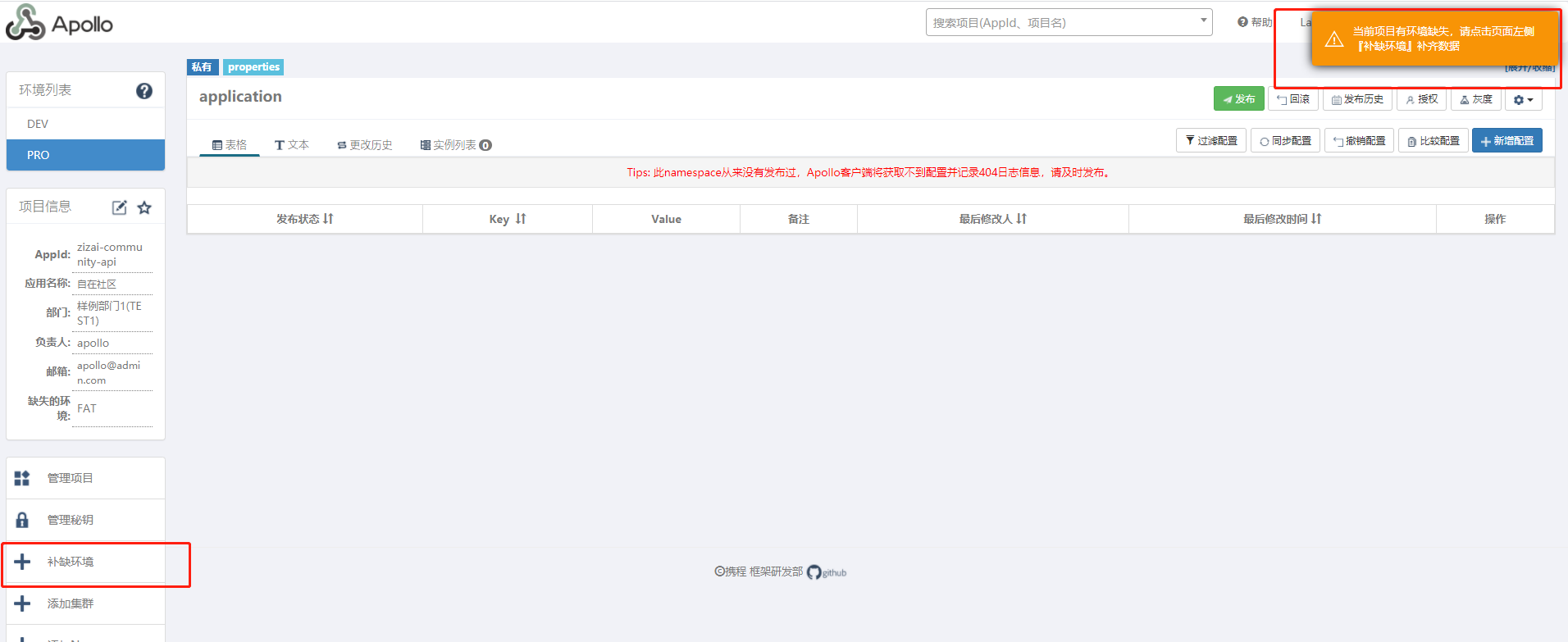The height and width of the screenshot is (642, 1568).
Task: Open 管理秘钥 sidebar item
Action: [x=85, y=520]
